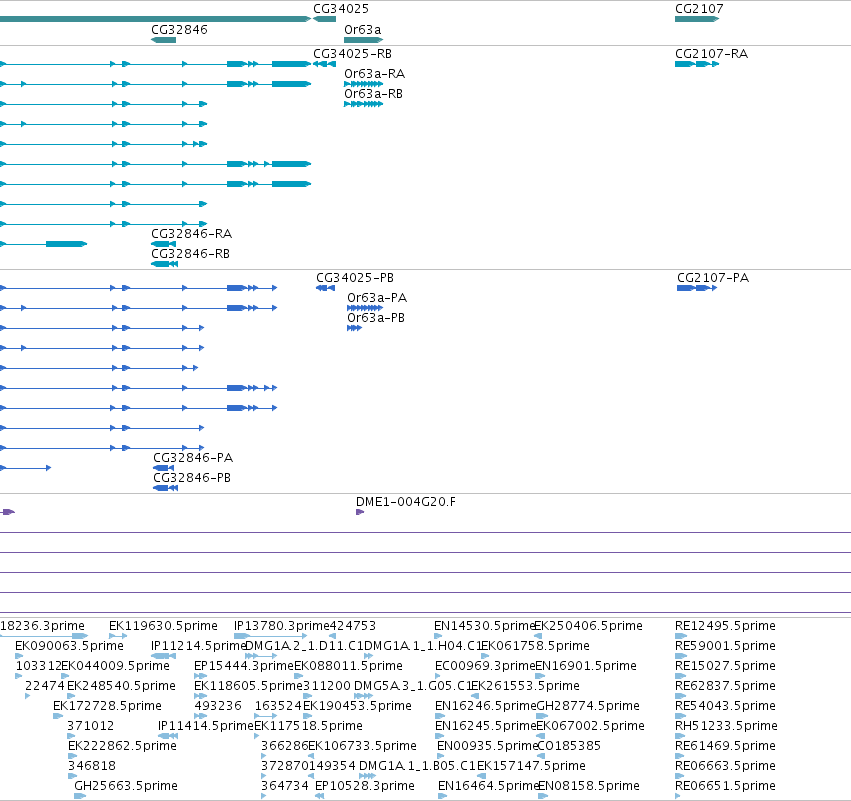Click the EN08158.5prime EST label
Screen dimensions: 851x801
589,787
